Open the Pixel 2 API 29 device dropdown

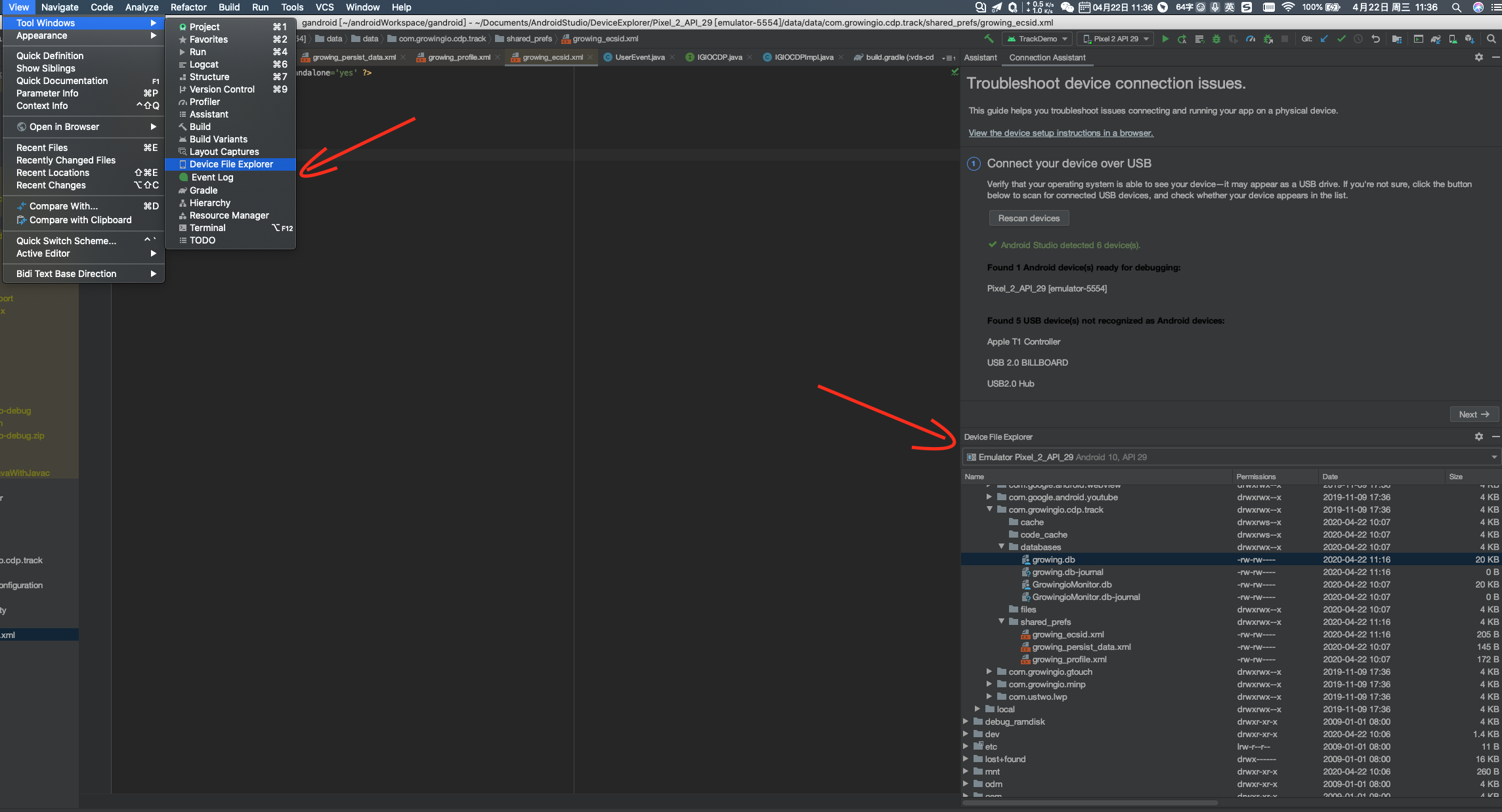(1117, 39)
